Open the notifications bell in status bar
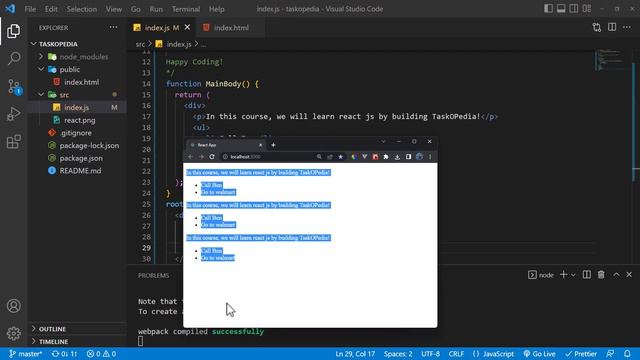Image resolution: width=640 pixels, height=360 pixels. point(627,353)
